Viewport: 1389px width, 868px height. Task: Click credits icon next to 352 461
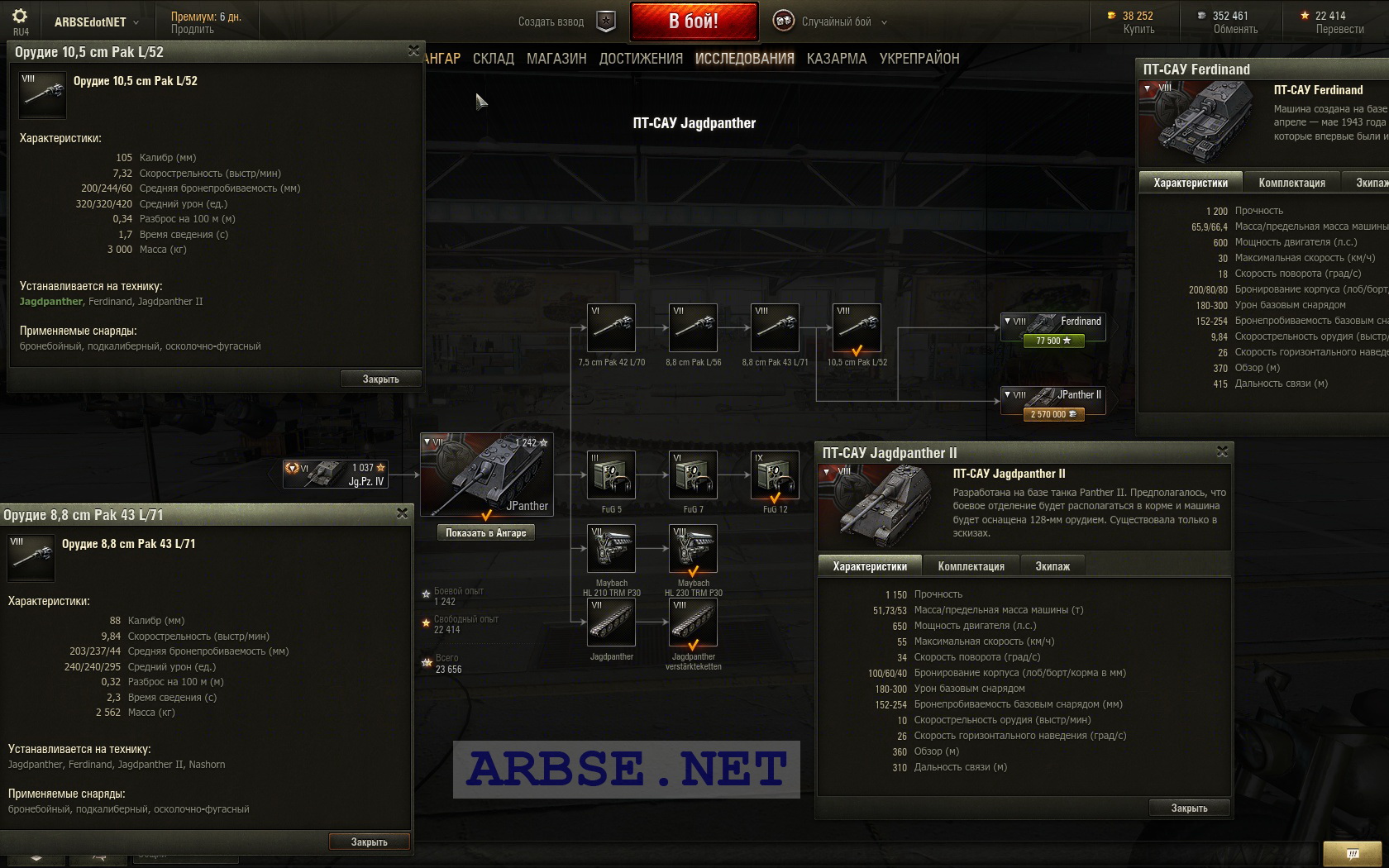[x=1201, y=16]
